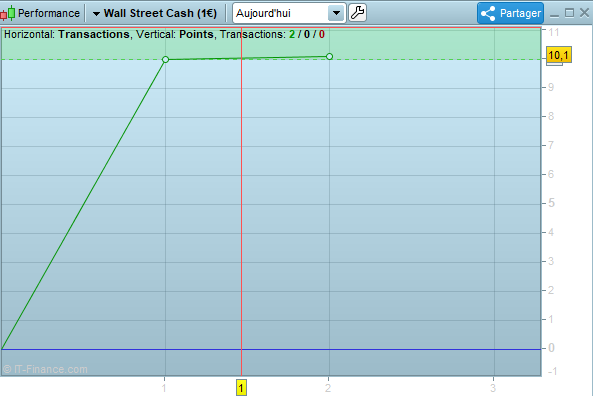Click the Transactions horizontal axis label
This screenshot has width=593, height=396.
point(94,34)
